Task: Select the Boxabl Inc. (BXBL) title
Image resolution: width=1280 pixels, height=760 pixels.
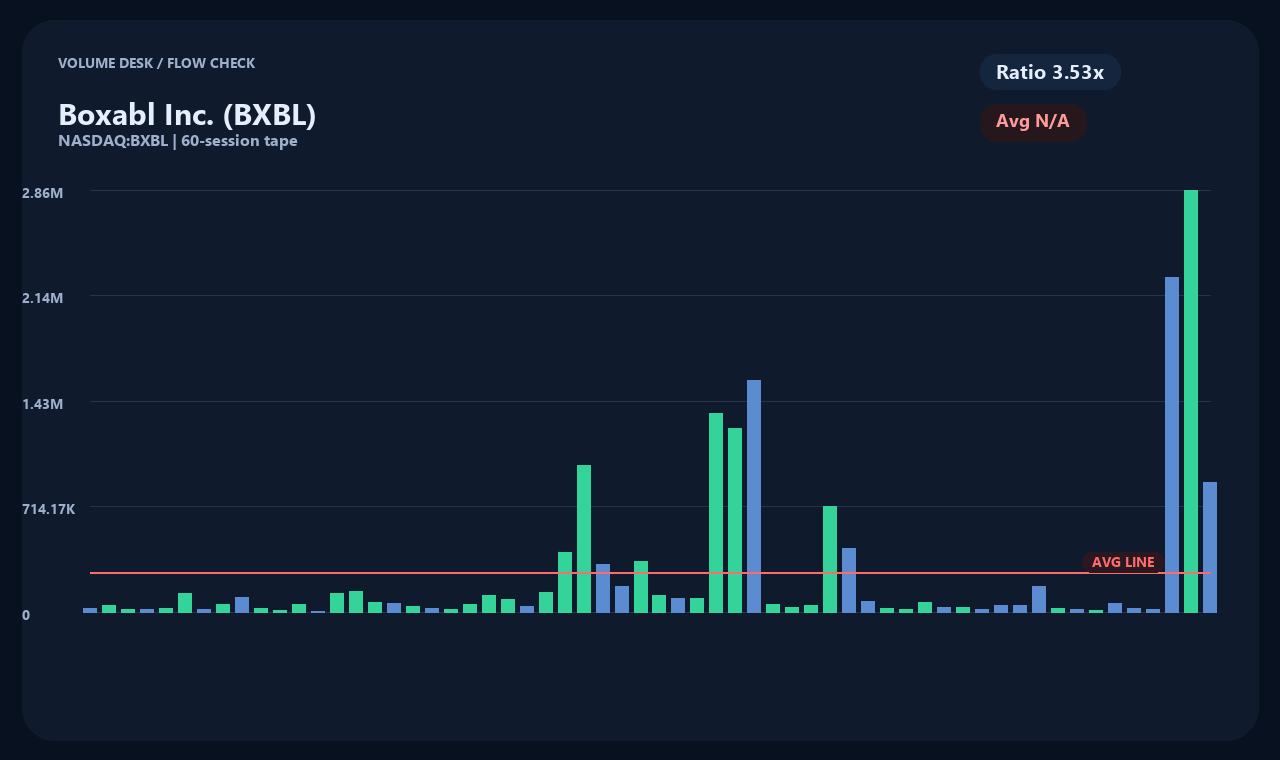Action: (x=187, y=115)
